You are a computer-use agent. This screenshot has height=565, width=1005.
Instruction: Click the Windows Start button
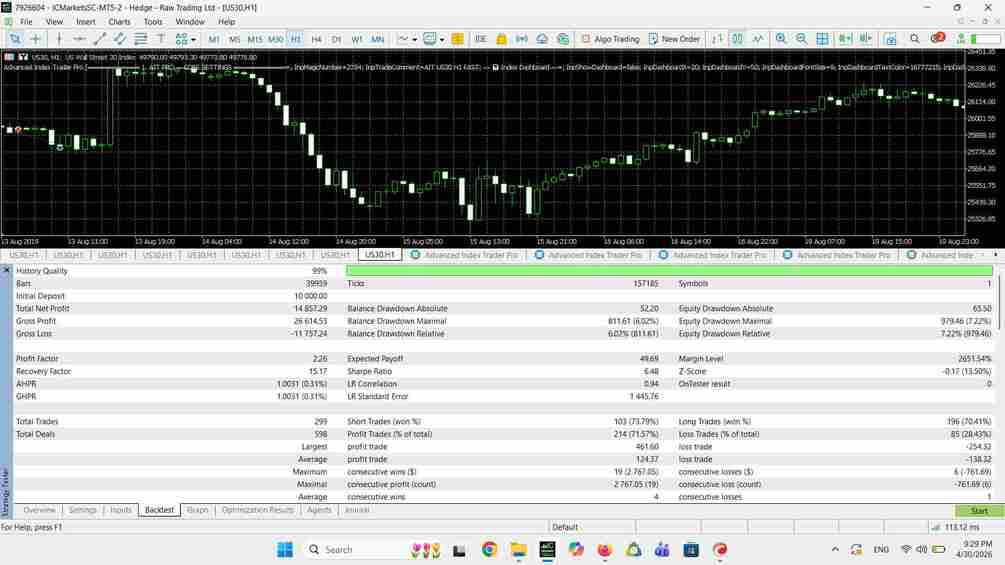click(x=285, y=550)
